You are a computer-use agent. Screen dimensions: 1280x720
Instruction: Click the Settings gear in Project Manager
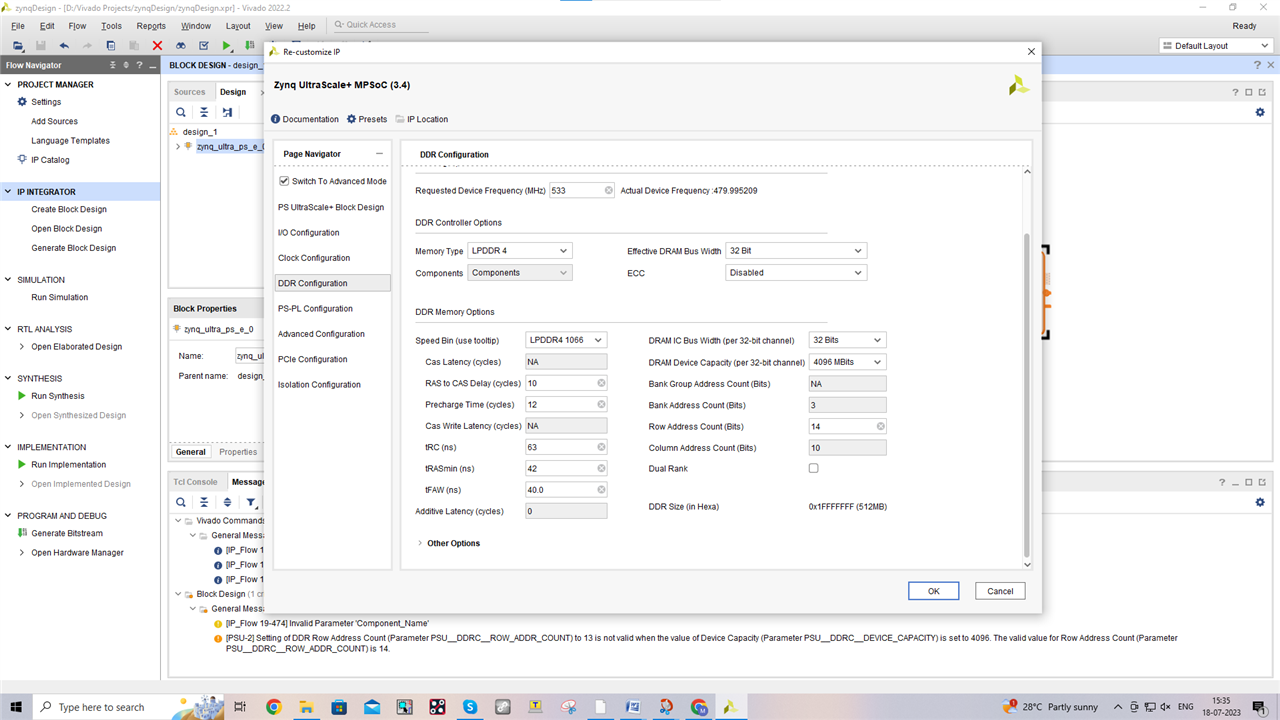pos(22,102)
